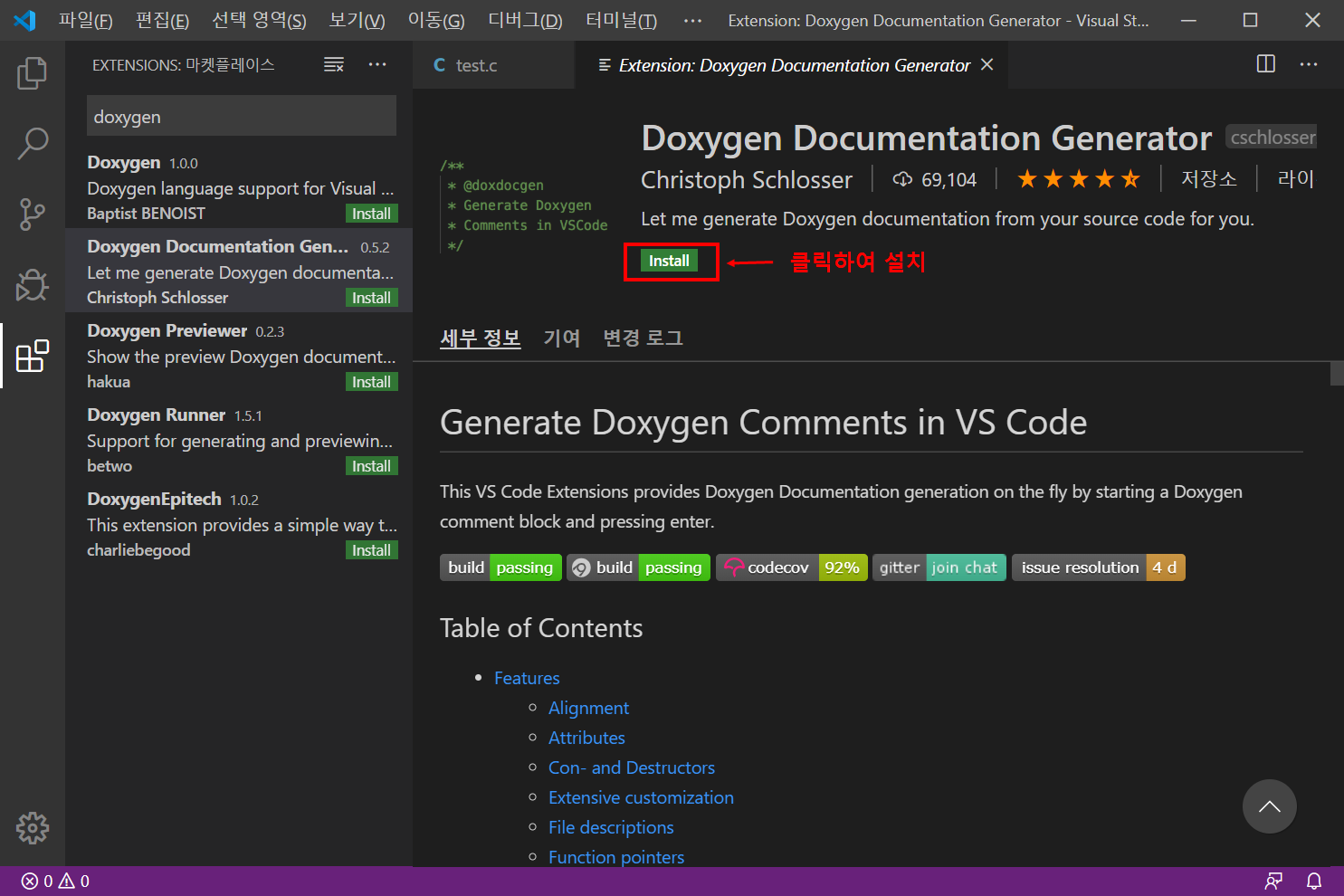Click the green Install button on details page
1344x896 pixels.
pos(669,261)
